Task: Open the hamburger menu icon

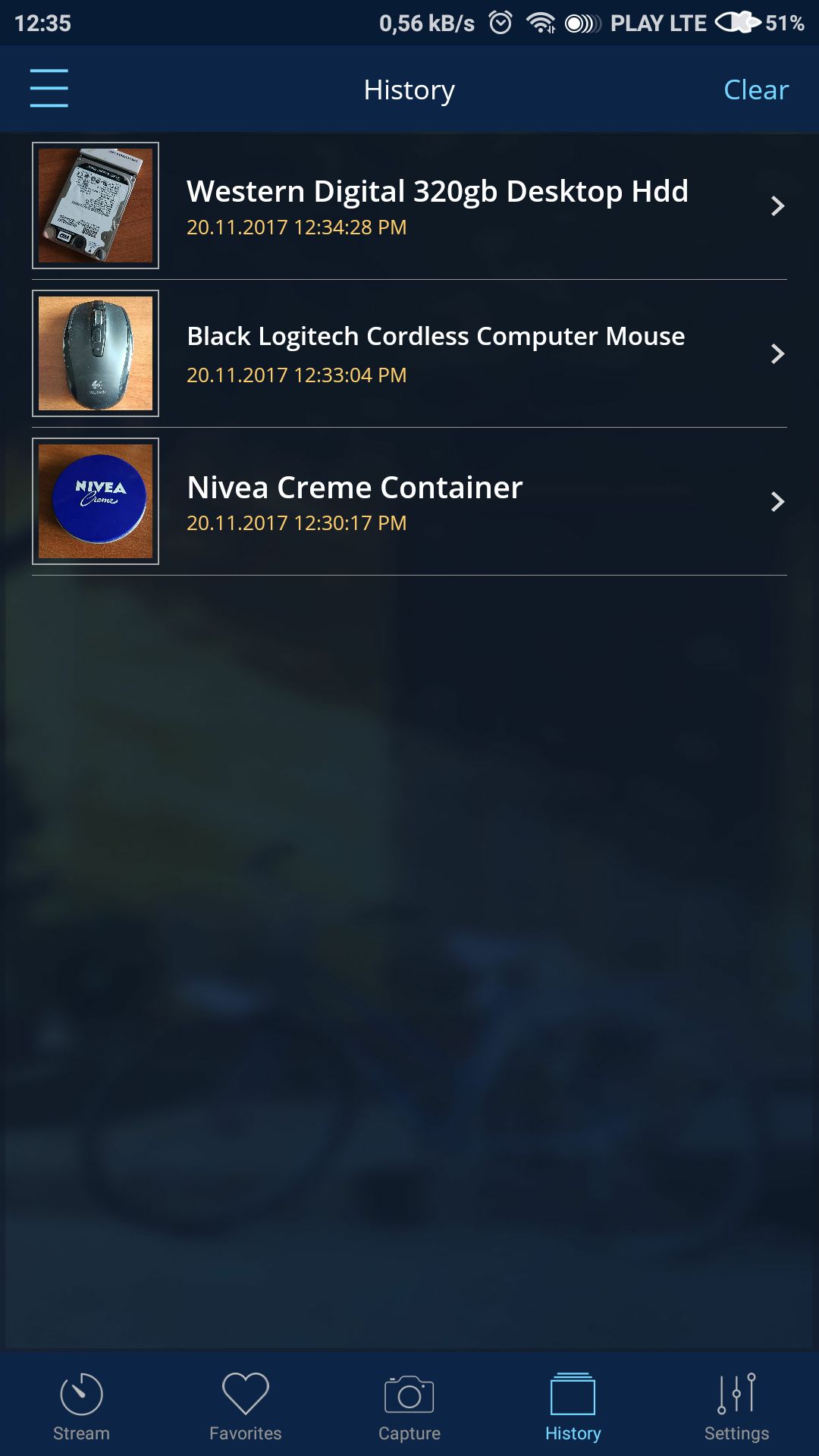Action: coord(49,88)
